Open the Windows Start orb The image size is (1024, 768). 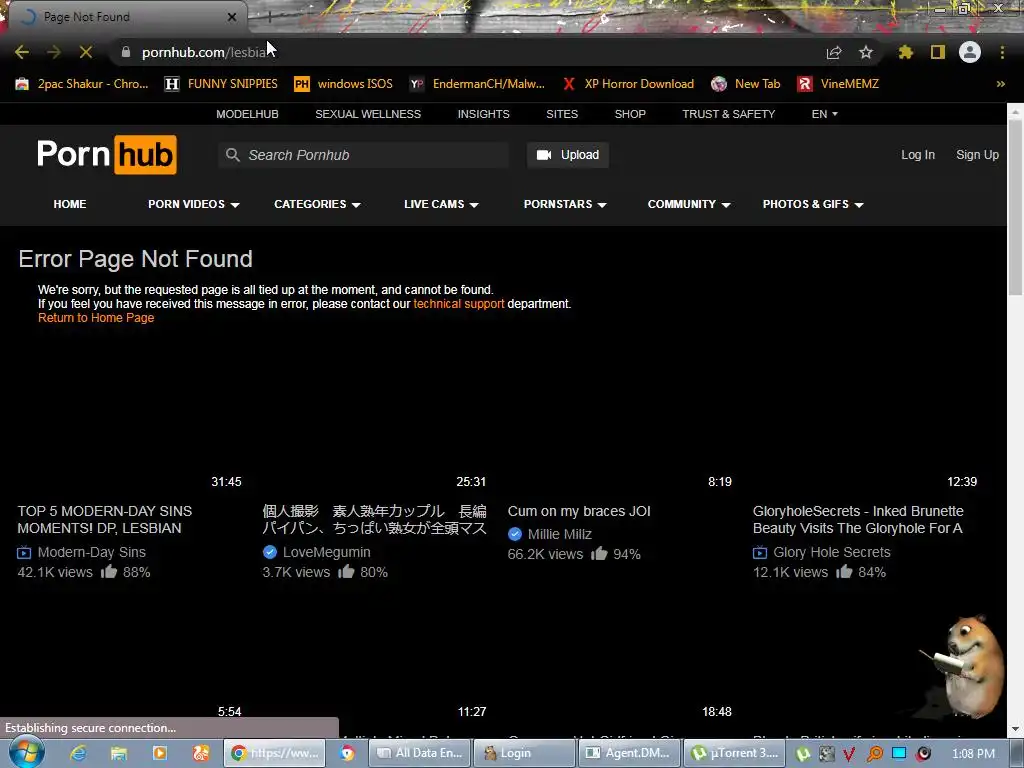[26, 752]
